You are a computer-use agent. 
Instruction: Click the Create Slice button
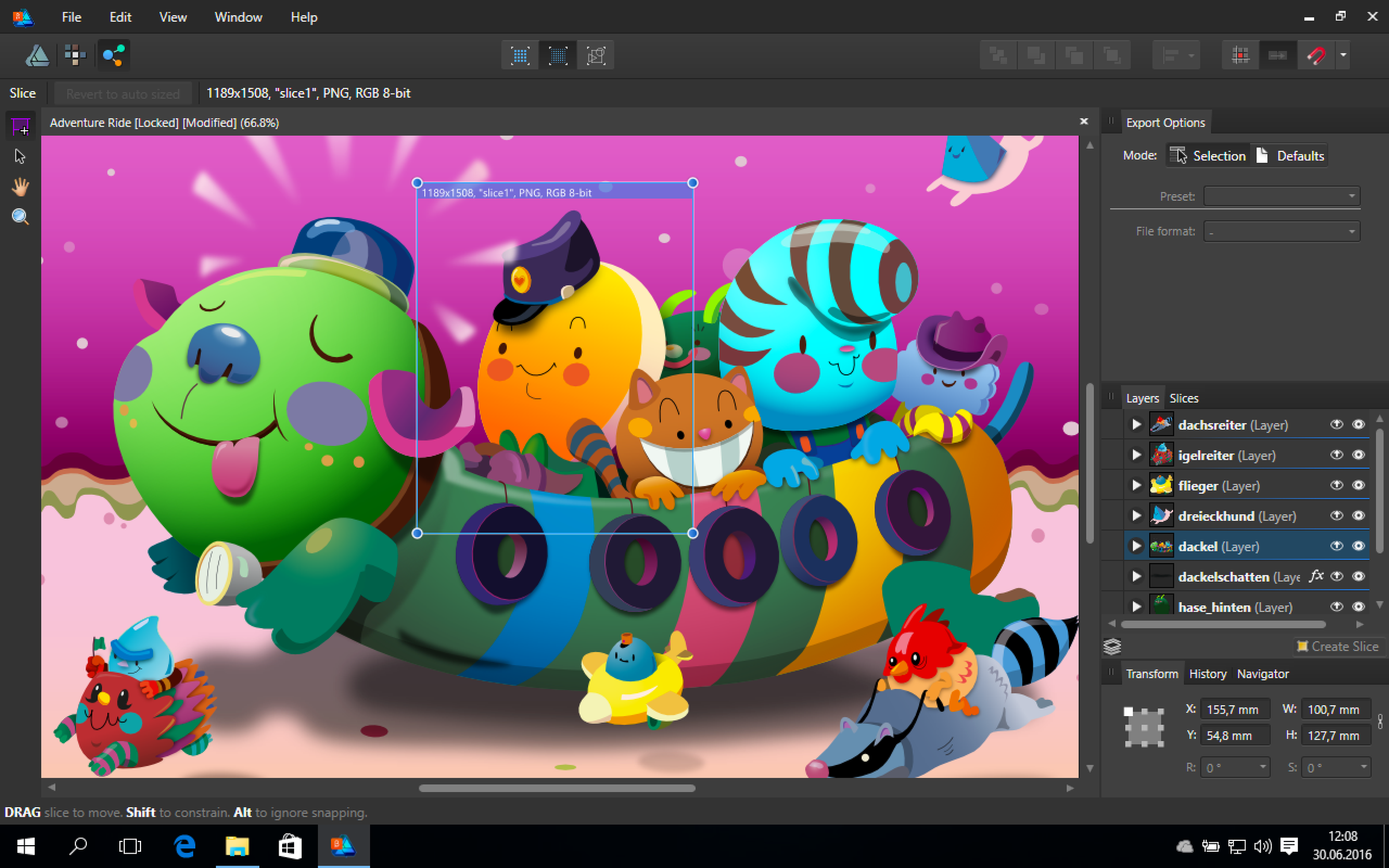click(x=1337, y=646)
